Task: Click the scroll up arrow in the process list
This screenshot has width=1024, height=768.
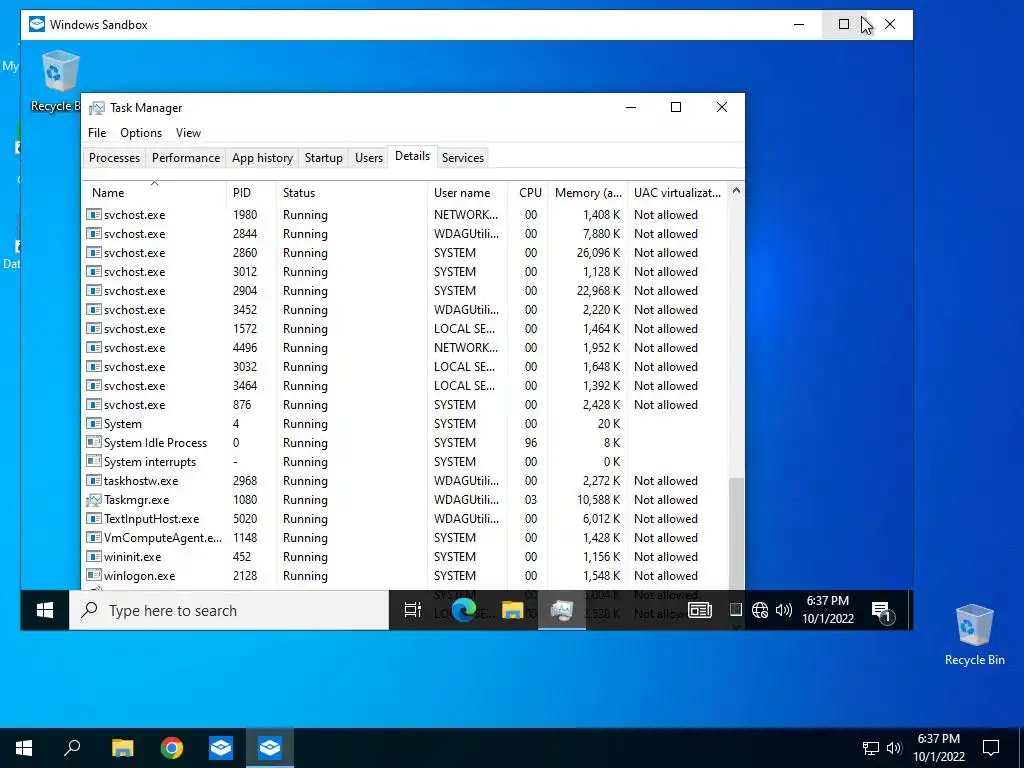Action: [736, 191]
